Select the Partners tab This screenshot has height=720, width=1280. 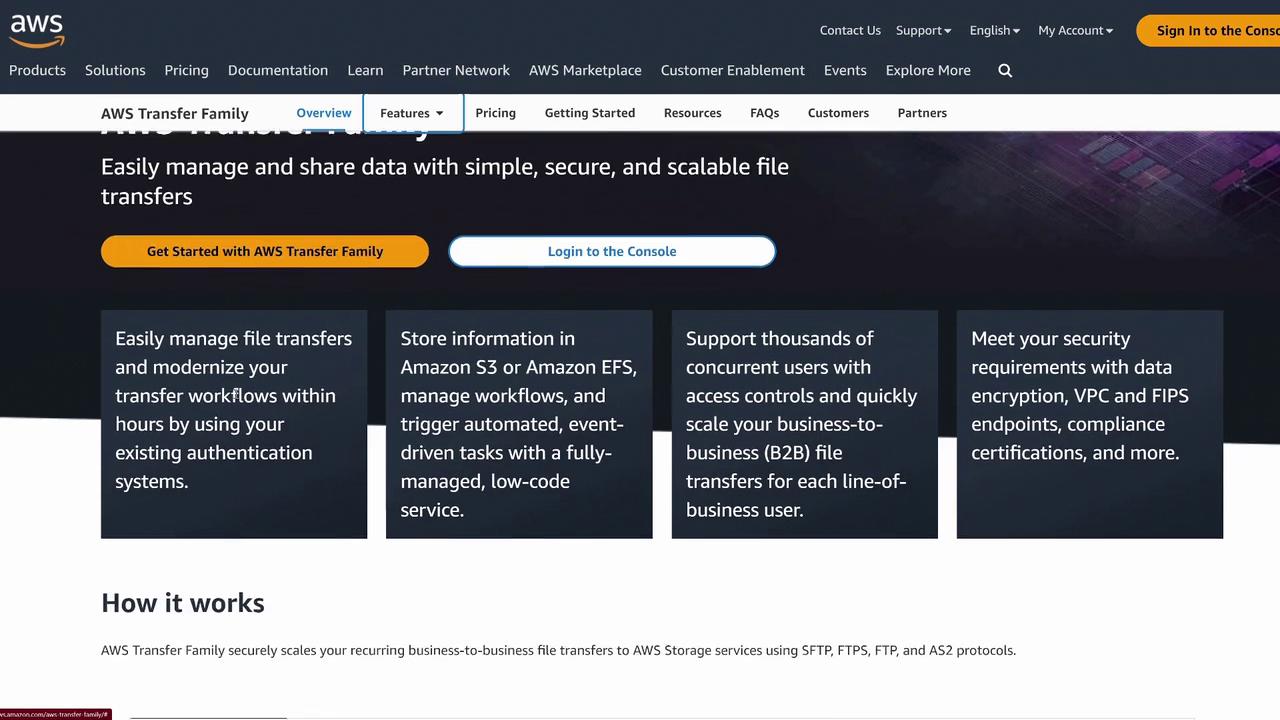click(x=922, y=113)
